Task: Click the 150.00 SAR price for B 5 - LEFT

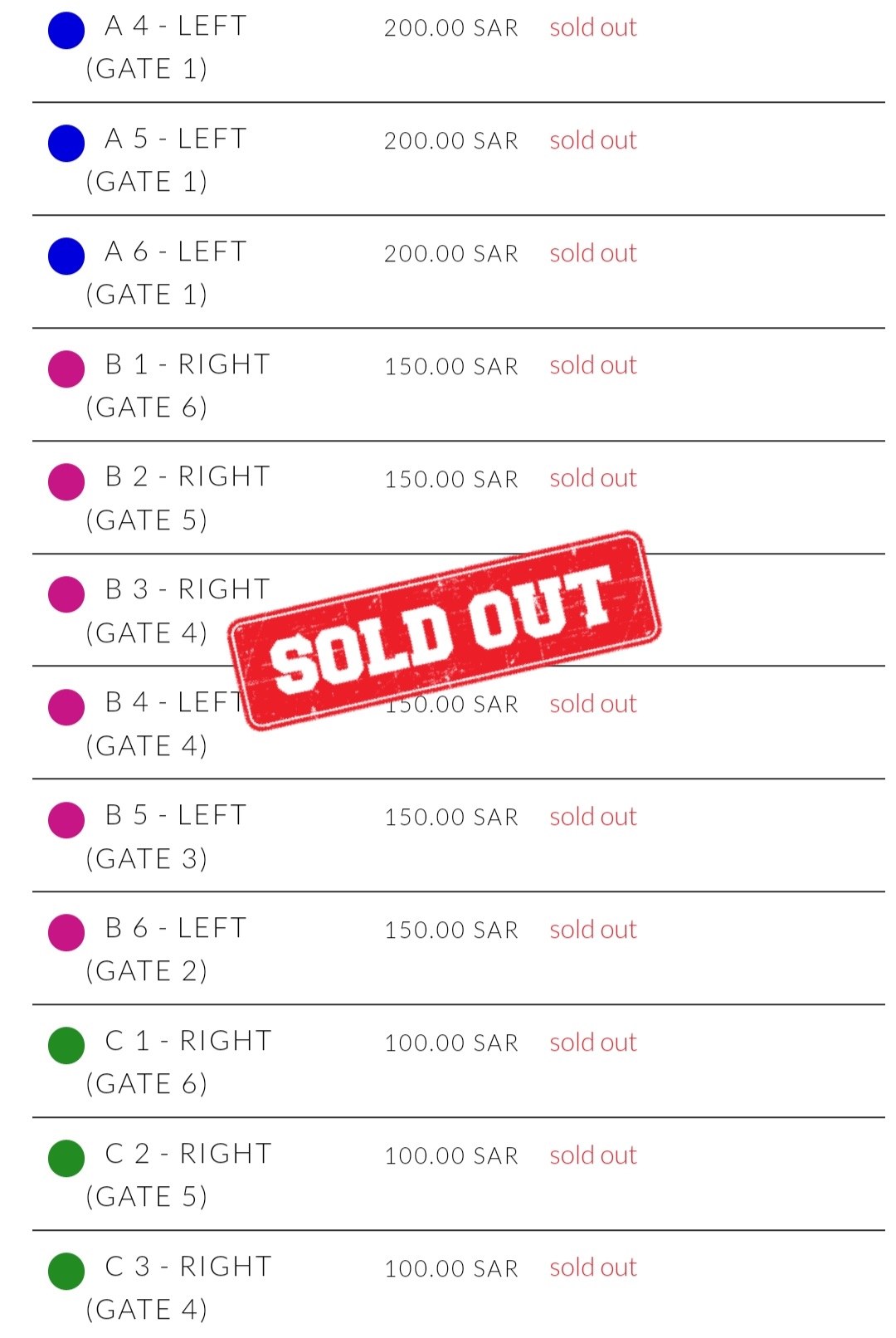Action: [451, 818]
